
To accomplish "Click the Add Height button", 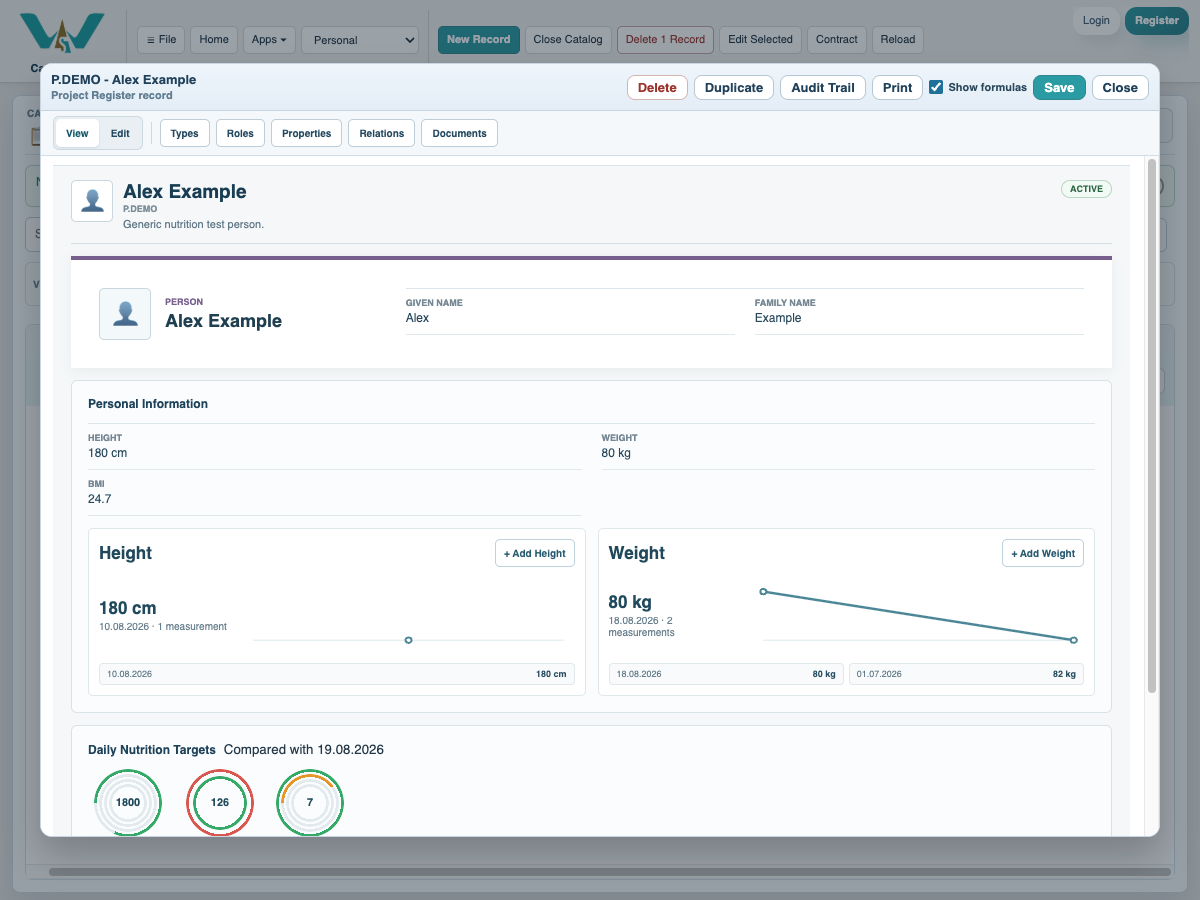I will 535,553.
